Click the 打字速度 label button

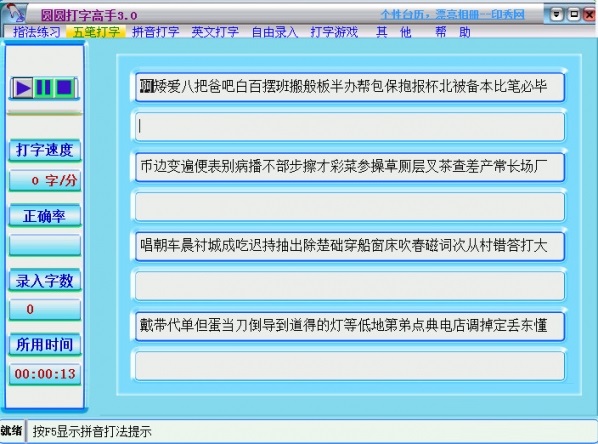coord(45,150)
